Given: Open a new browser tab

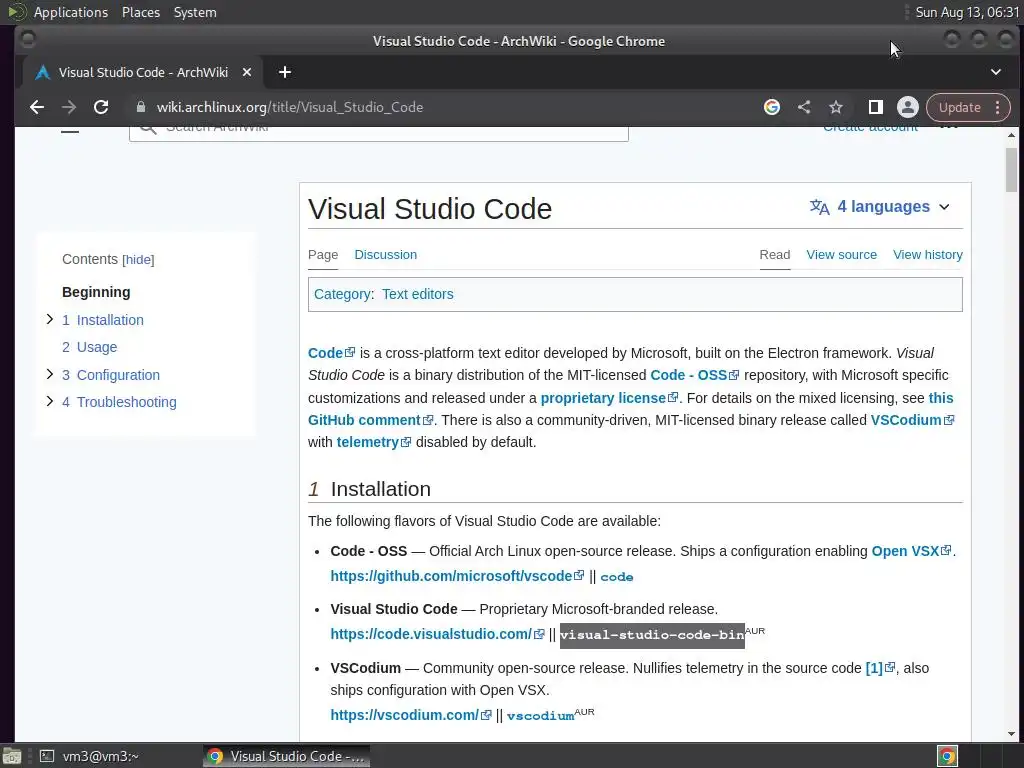Looking at the screenshot, I should pyautogui.click(x=285, y=72).
